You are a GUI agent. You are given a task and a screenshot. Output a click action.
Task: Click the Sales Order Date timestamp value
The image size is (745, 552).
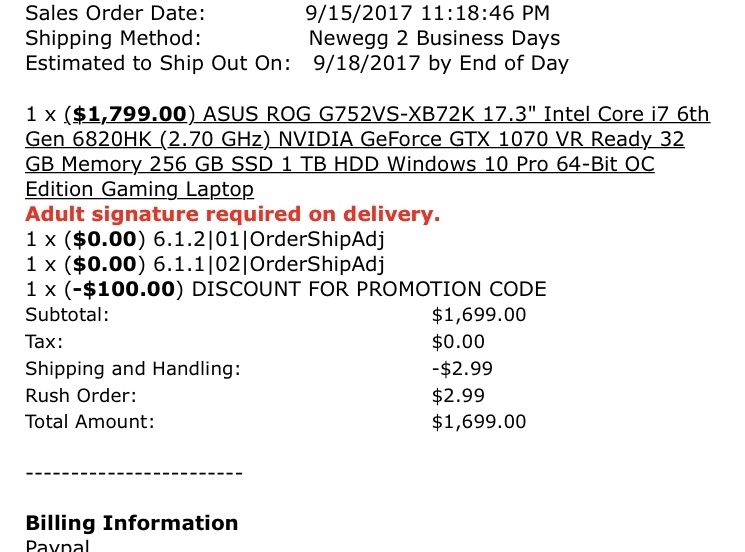[427, 13]
